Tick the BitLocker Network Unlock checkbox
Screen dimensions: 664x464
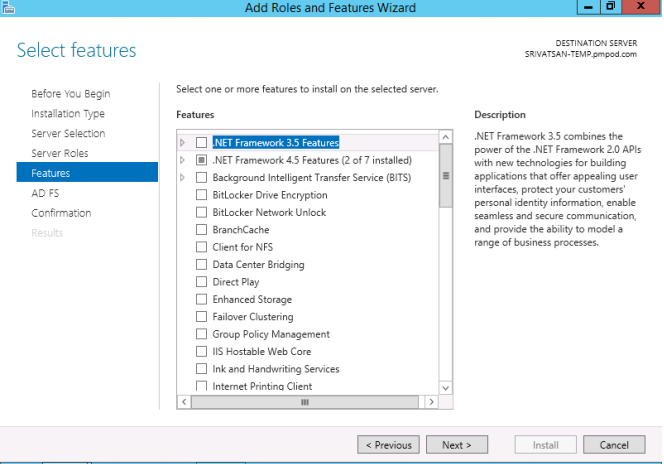tap(202, 212)
